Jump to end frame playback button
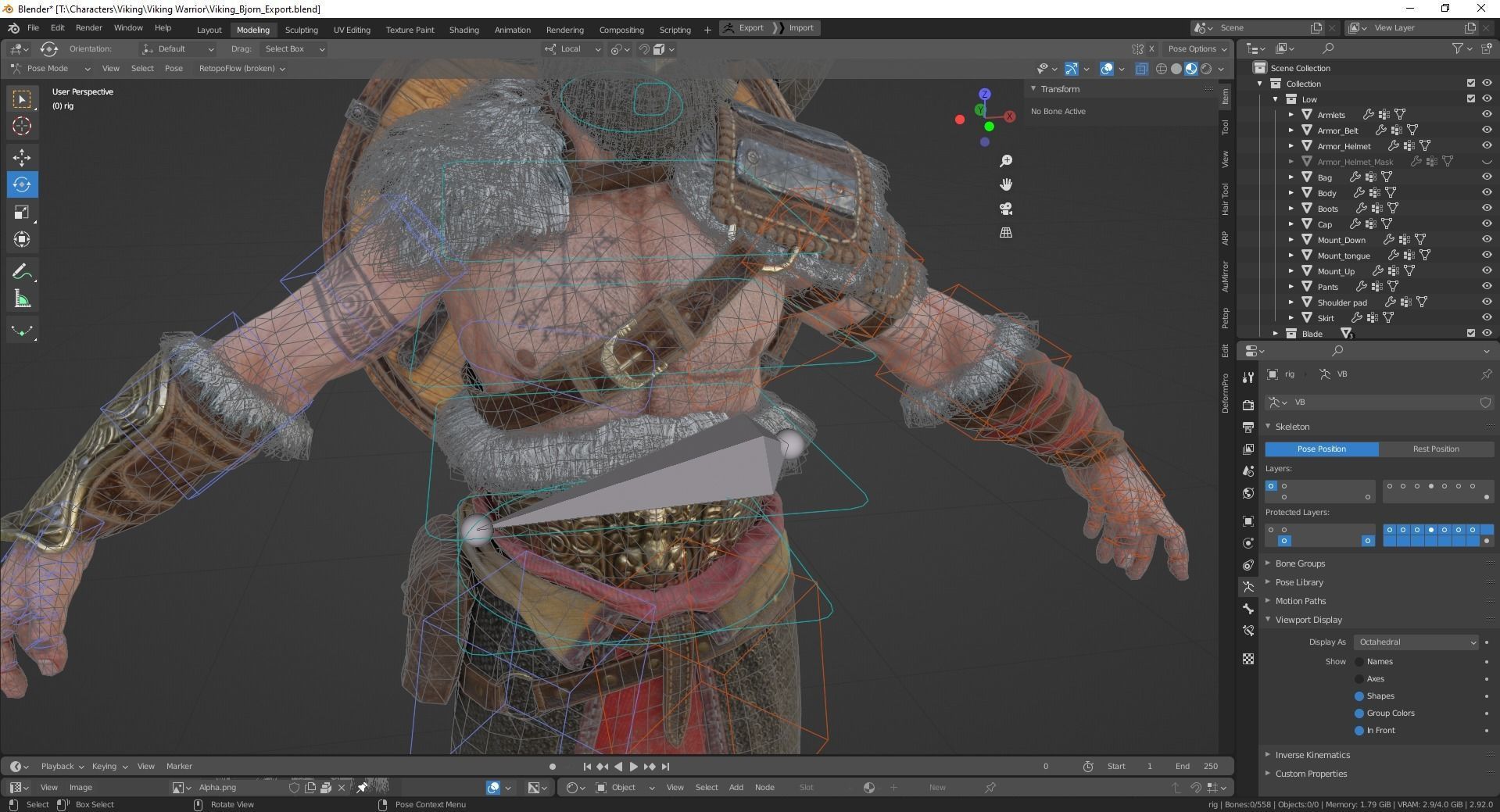 pyautogui.click(x=665, y=767)
